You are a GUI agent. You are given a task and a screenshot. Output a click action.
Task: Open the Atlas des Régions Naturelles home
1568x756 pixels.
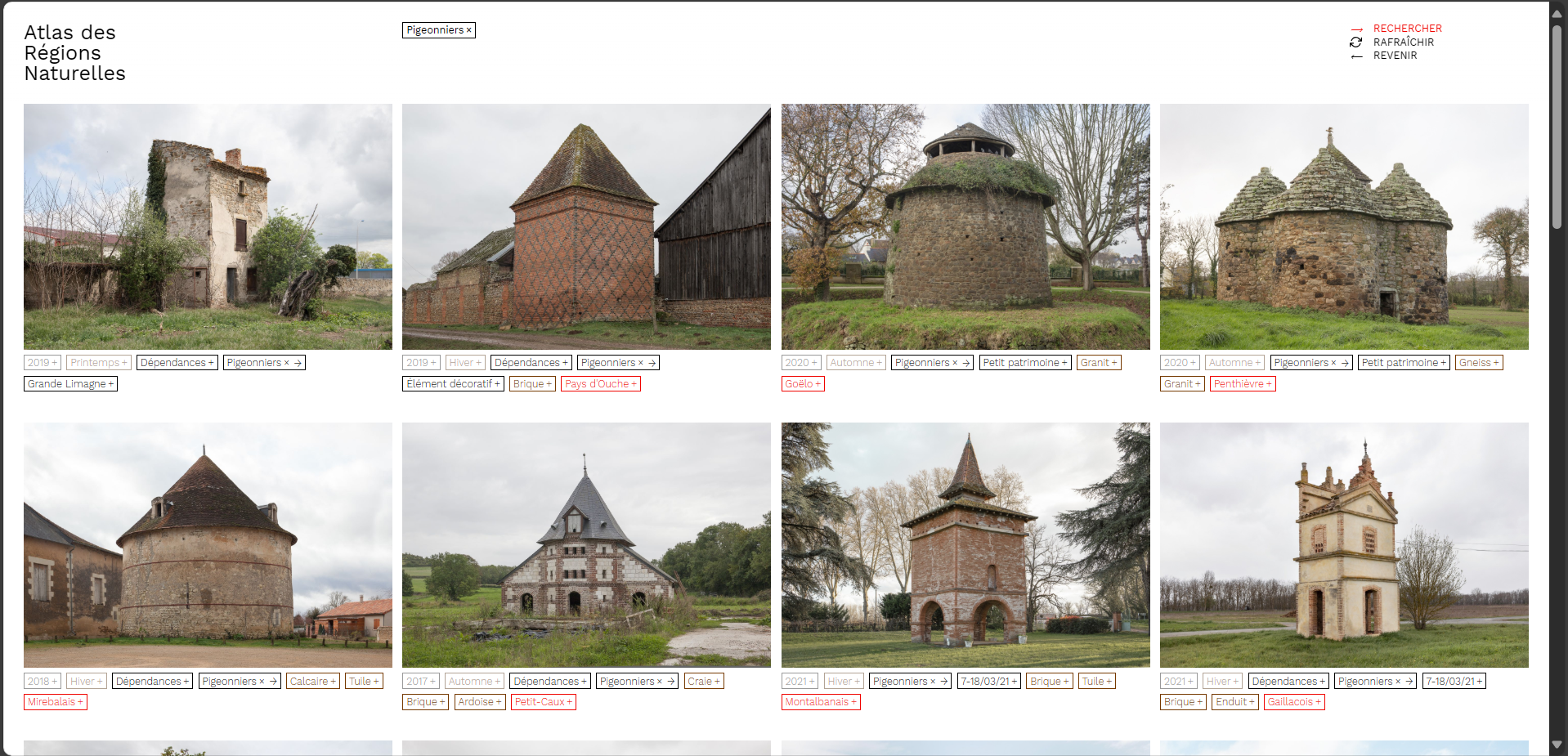click(74, 53)
